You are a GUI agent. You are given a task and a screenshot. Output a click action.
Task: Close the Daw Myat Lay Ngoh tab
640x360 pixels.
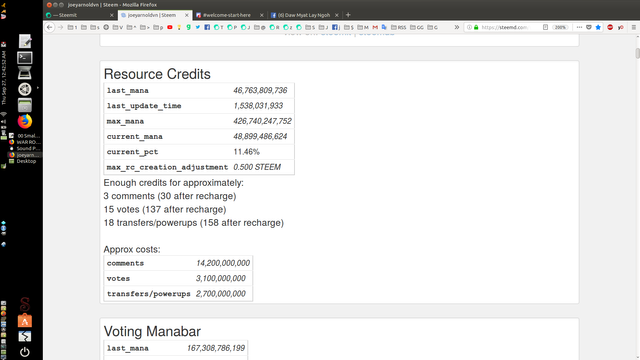pos(337,15)
